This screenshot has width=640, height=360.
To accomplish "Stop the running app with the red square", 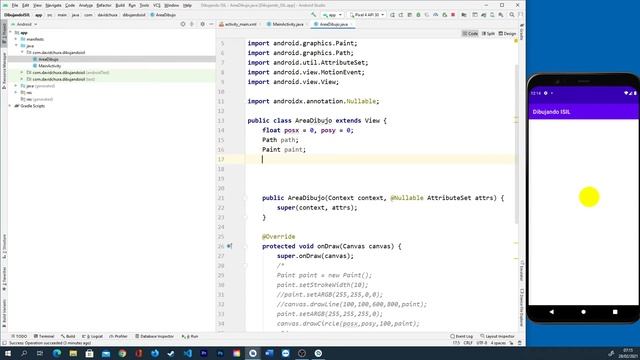I will (453, 15).
